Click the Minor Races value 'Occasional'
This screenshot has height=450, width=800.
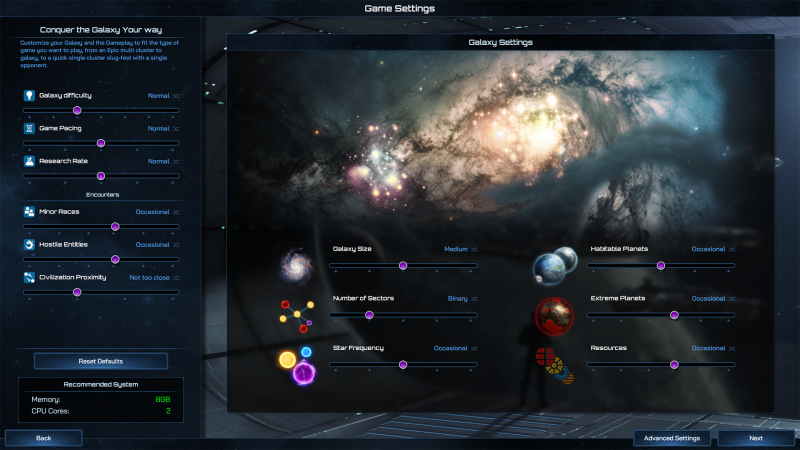(x=152, y=212)
